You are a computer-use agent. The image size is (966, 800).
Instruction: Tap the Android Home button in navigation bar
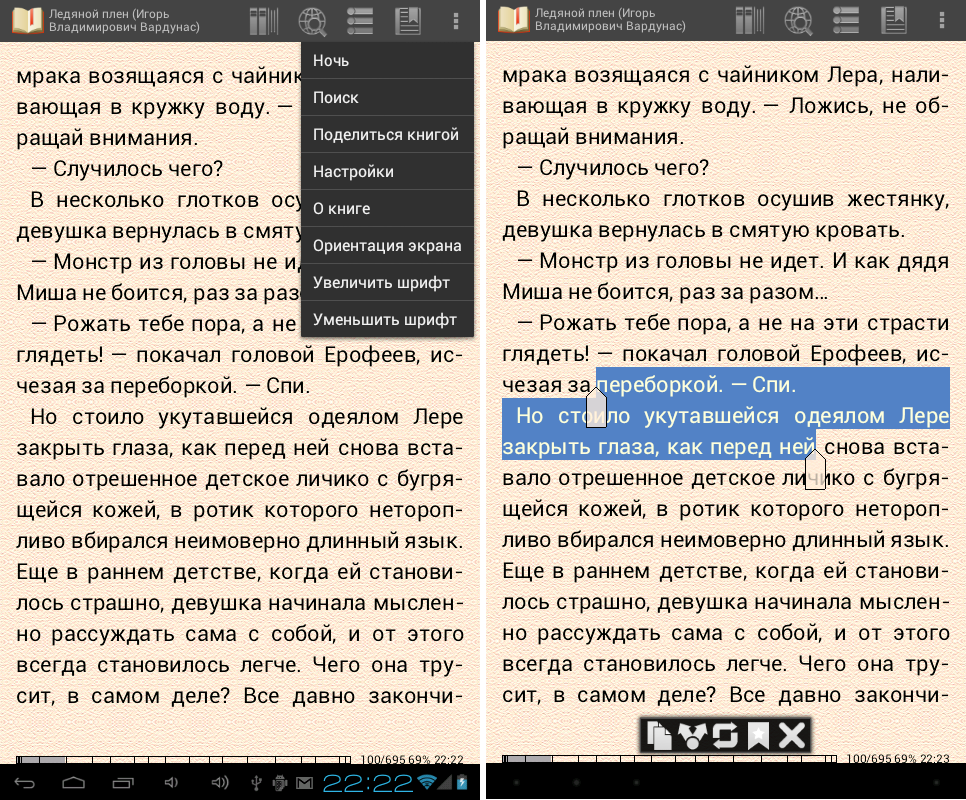coord(75,781)
